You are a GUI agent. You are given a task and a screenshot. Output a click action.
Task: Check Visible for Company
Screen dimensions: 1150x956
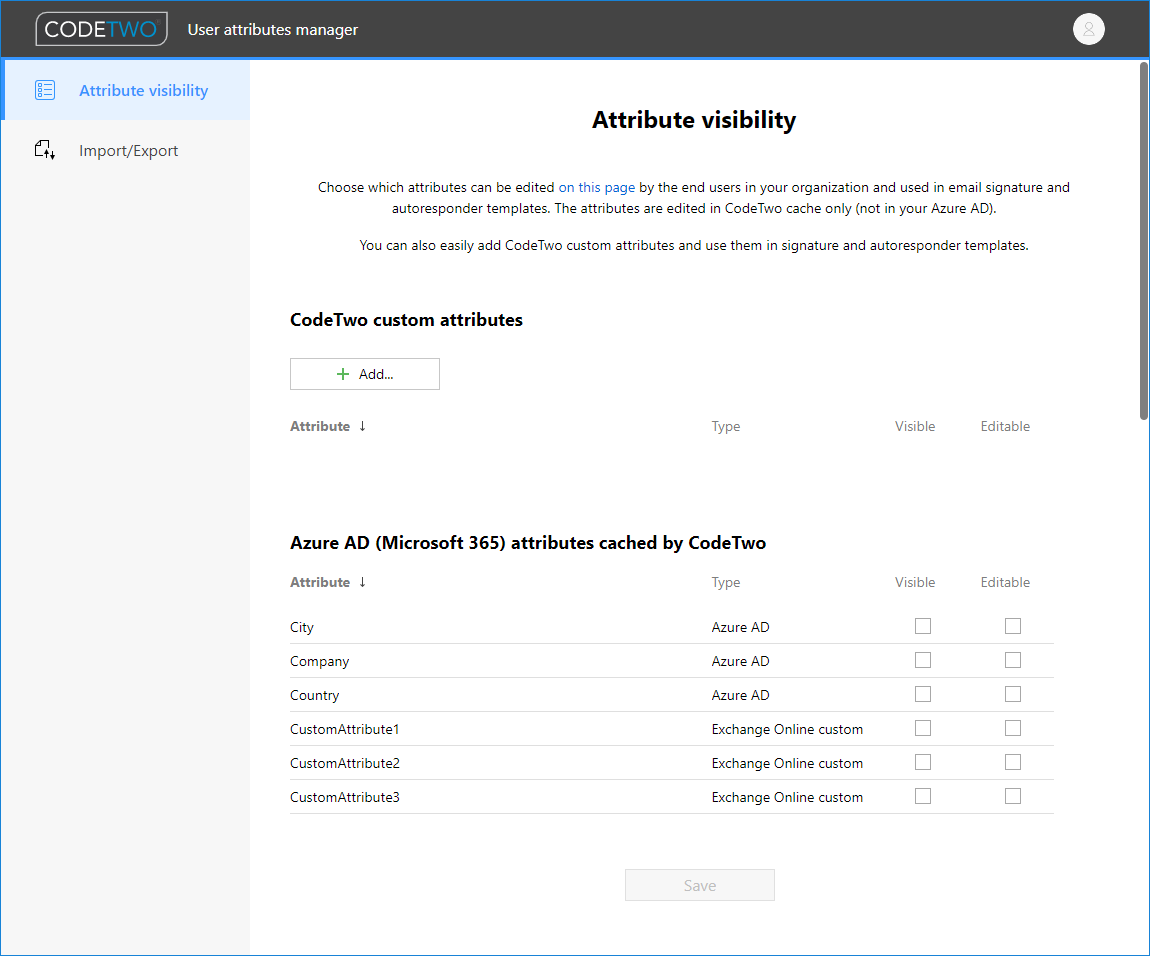[923, 660]
